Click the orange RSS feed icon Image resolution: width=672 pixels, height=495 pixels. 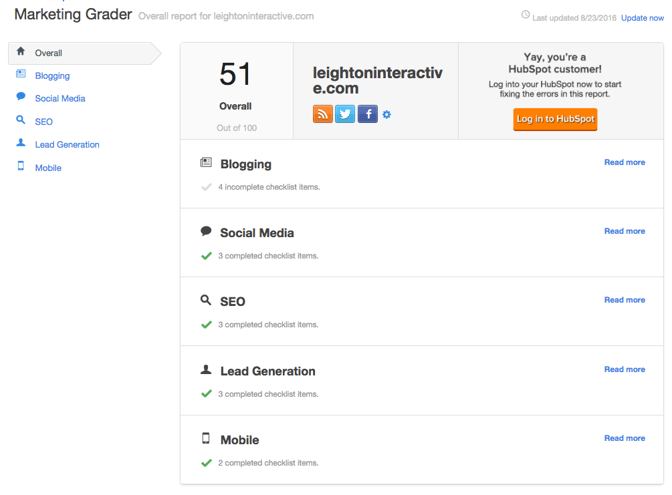pos(323,114)
